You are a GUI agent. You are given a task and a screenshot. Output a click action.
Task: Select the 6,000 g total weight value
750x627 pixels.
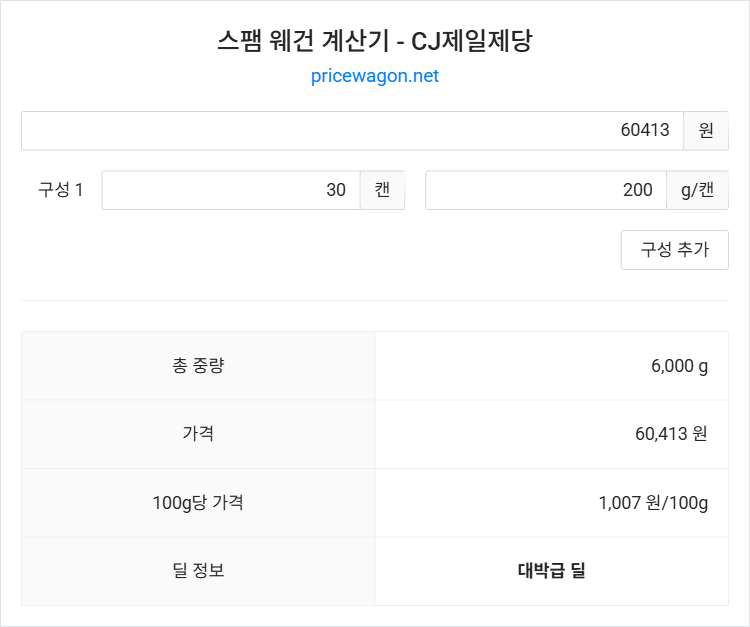[x=679, y=366]
